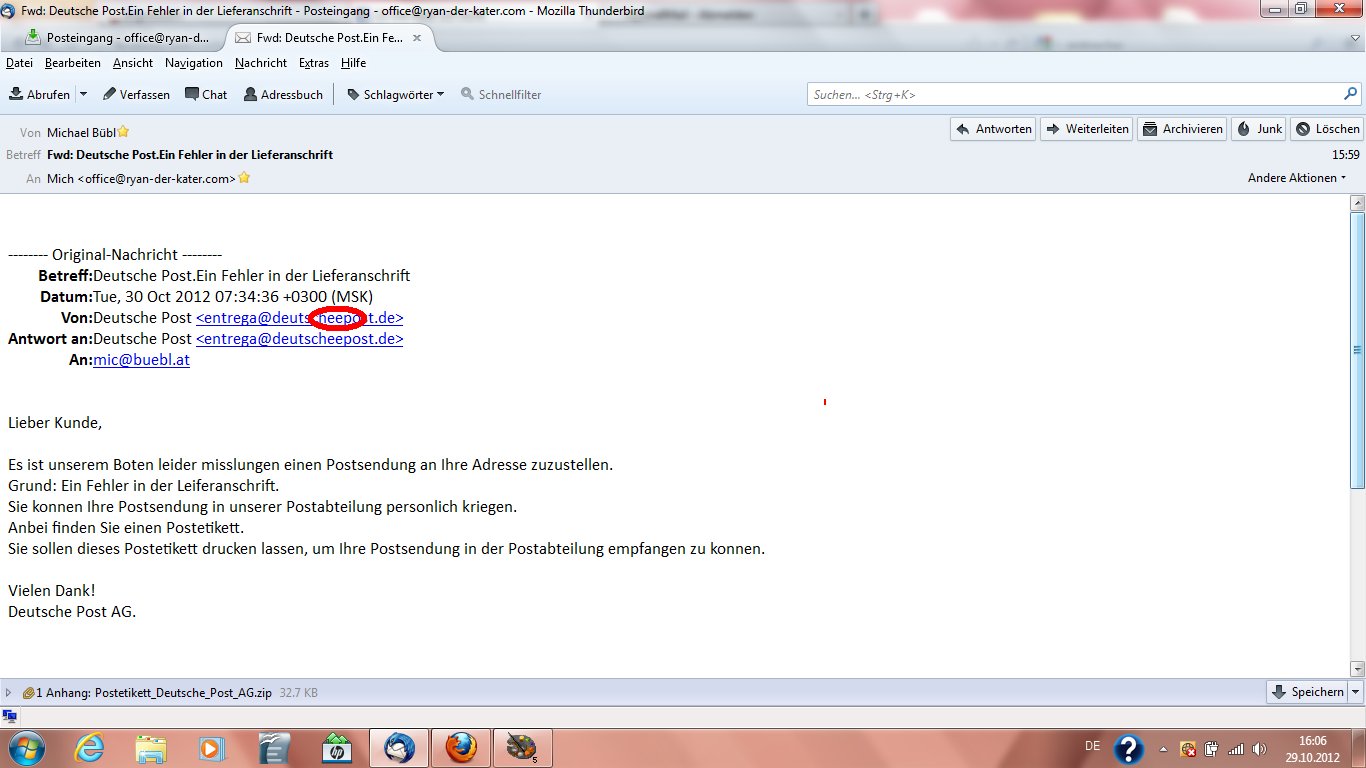Click the Chat speech bubble icon
1366x768 pixels.
click(191, 94)
